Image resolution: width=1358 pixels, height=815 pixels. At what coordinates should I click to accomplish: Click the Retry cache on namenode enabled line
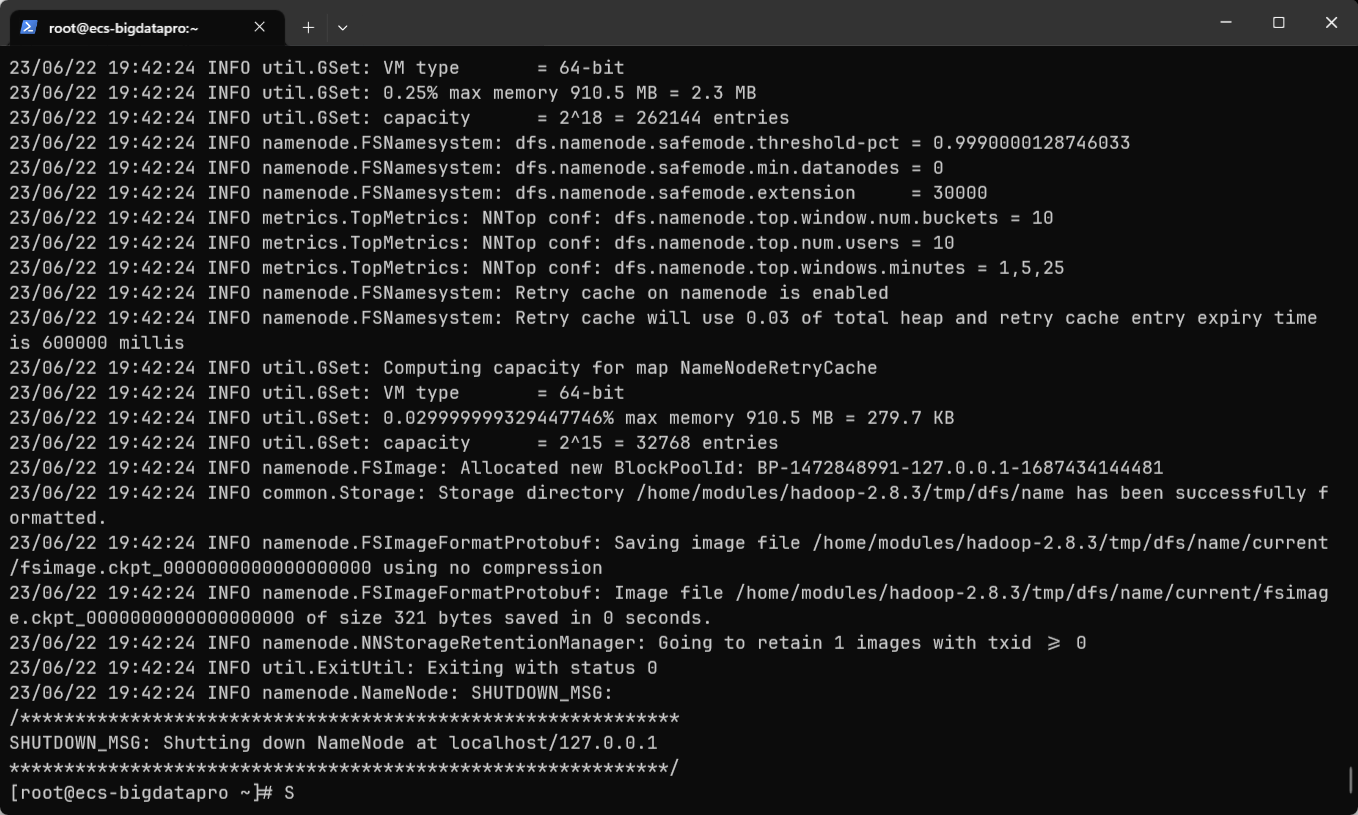tap(449, 293)
